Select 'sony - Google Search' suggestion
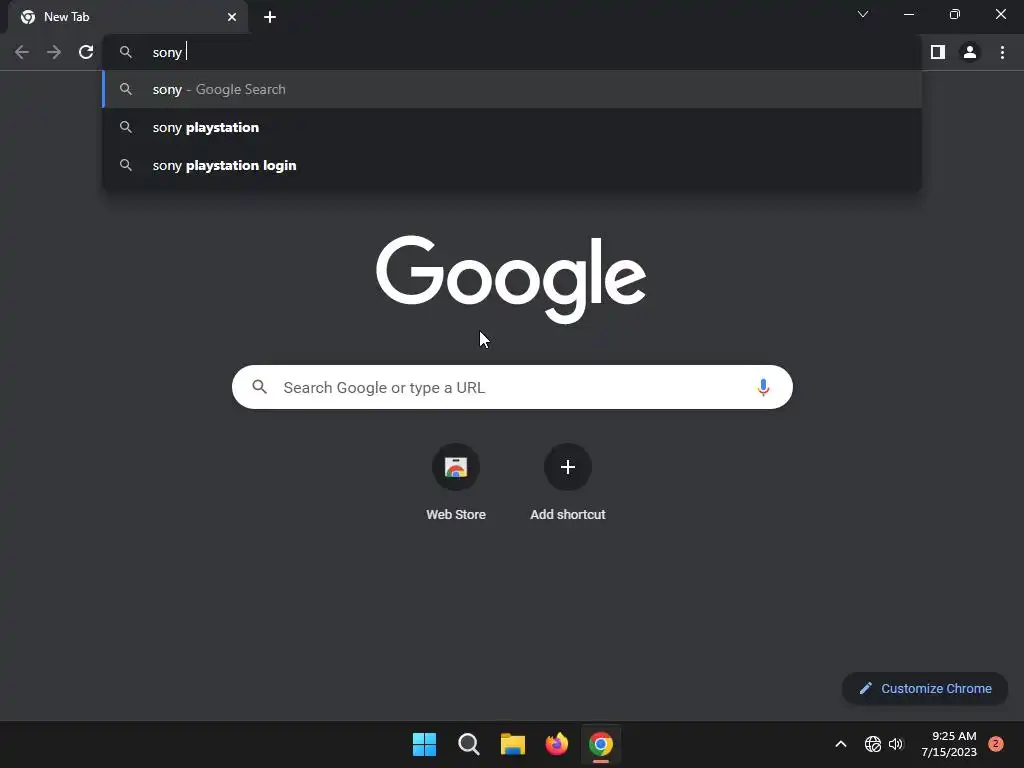The width and height of the screenshot is (1024, 768). (x=512, y=89)
